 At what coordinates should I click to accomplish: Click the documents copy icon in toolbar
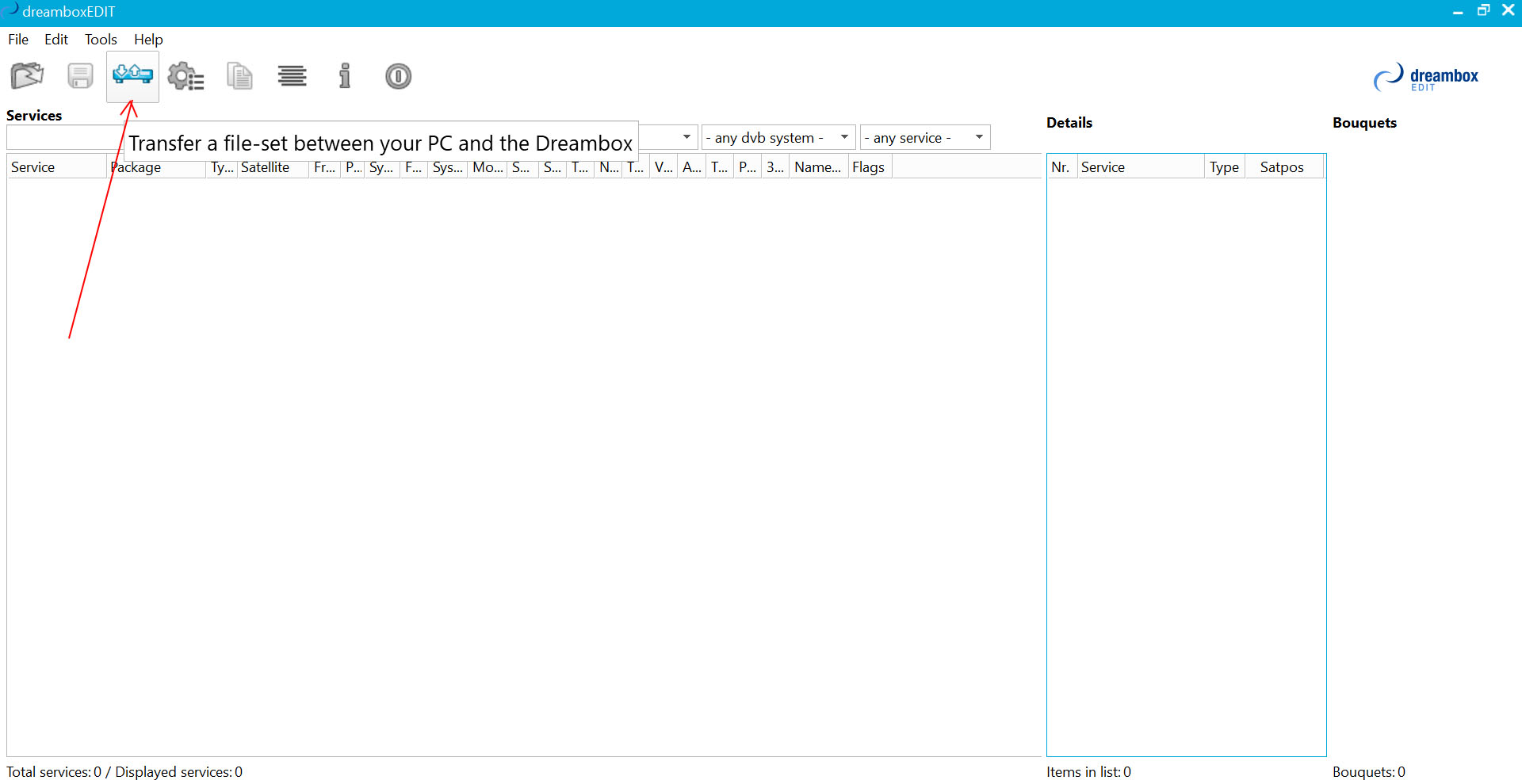click(239, 76)
